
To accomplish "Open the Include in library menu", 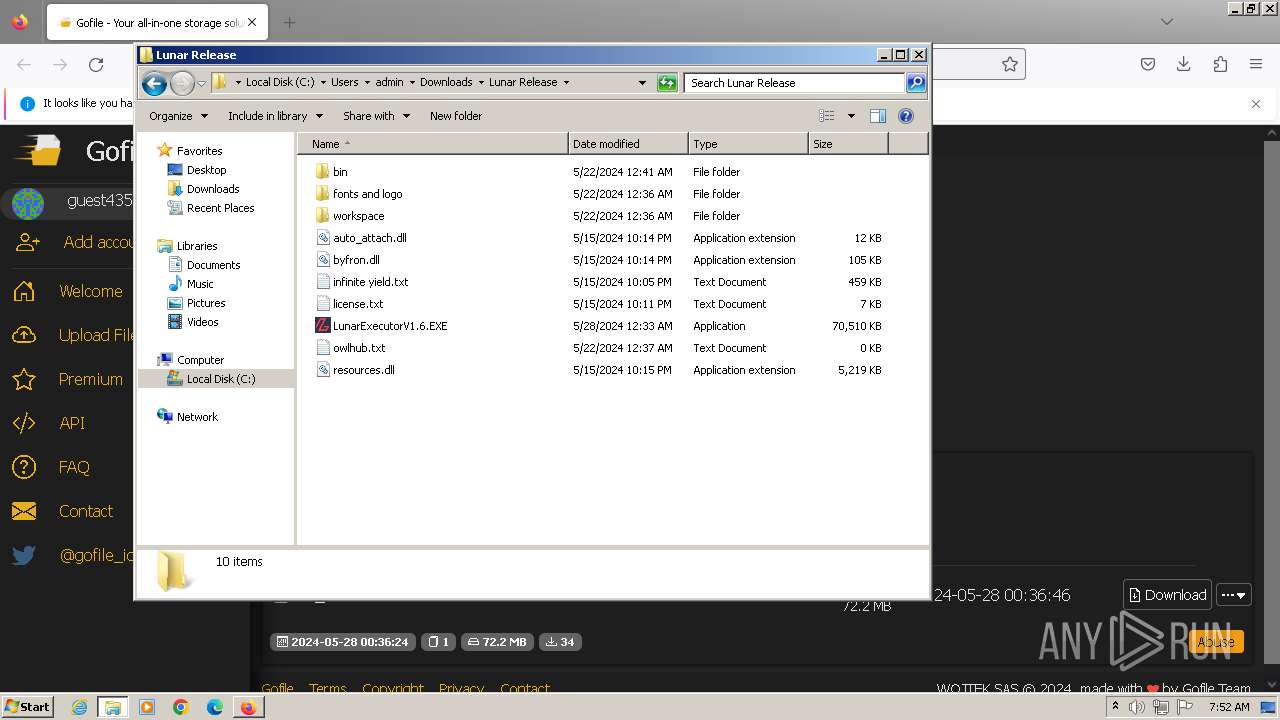I will pos(275,116).
